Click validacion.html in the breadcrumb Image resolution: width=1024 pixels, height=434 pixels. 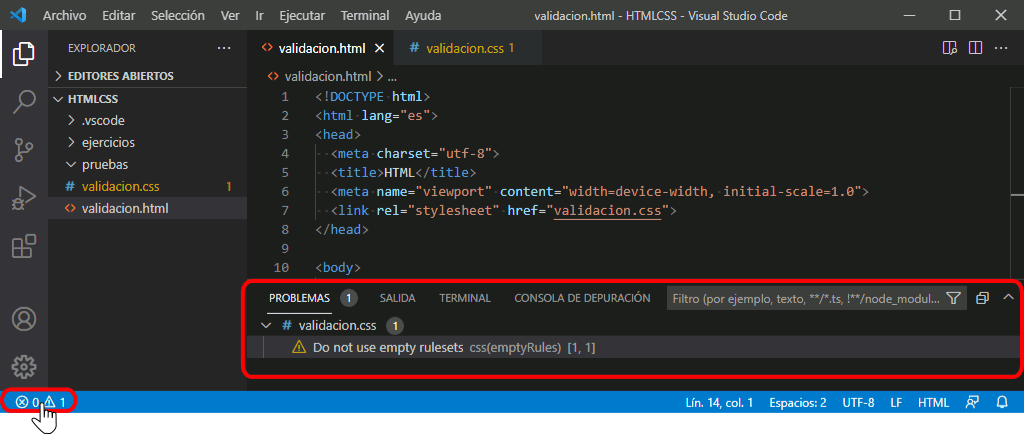(x=328, y=76)
